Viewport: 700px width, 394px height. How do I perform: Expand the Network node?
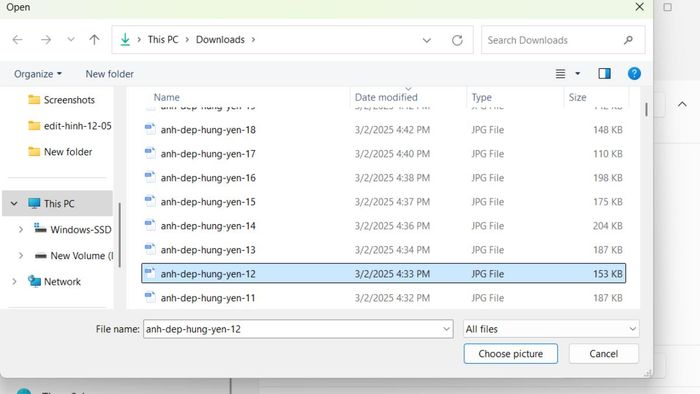[x=14, y=282]
